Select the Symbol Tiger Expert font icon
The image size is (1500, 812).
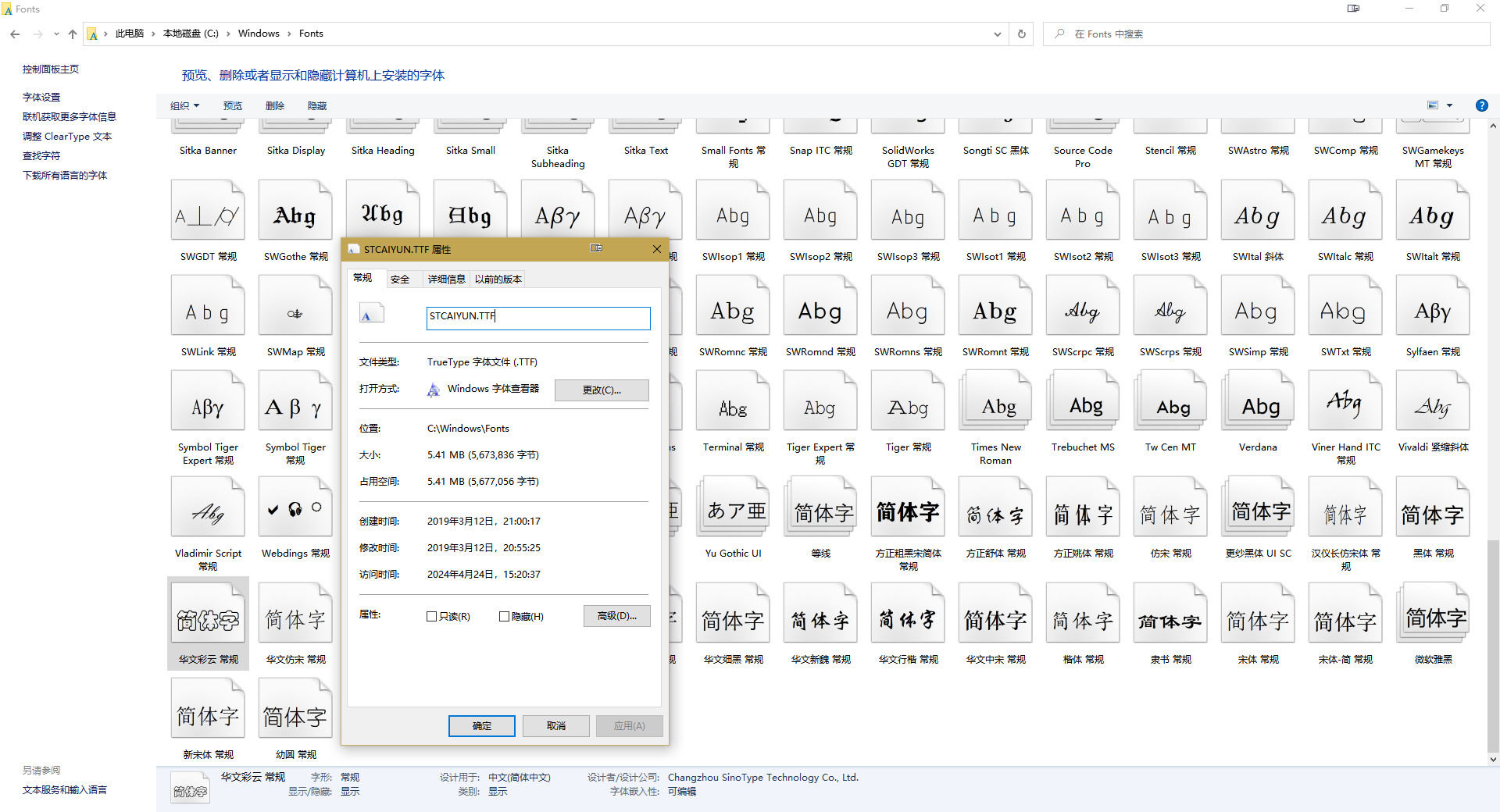point(208,401)
